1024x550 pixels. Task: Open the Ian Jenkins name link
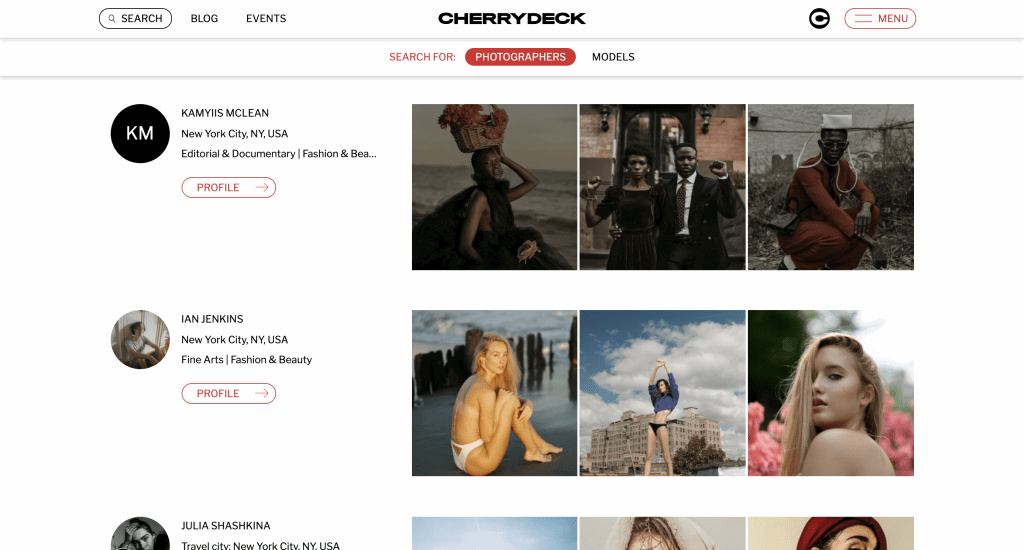coord(212,319)
